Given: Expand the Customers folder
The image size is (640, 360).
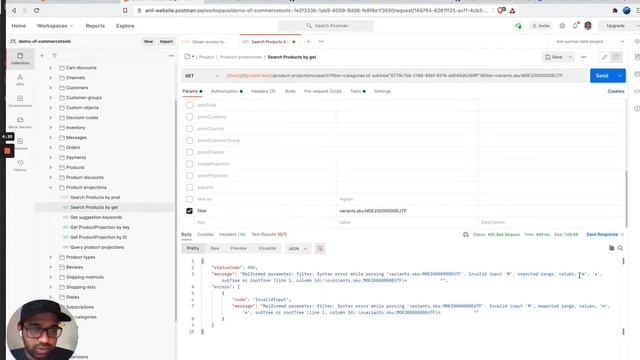Looking at the screenshot, I should pos(51,88).
